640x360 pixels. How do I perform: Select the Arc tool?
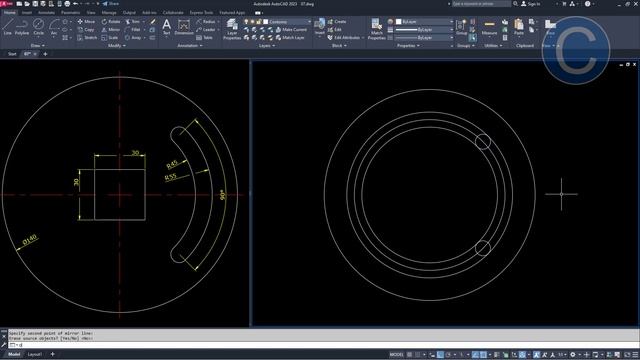coord(53,27)
